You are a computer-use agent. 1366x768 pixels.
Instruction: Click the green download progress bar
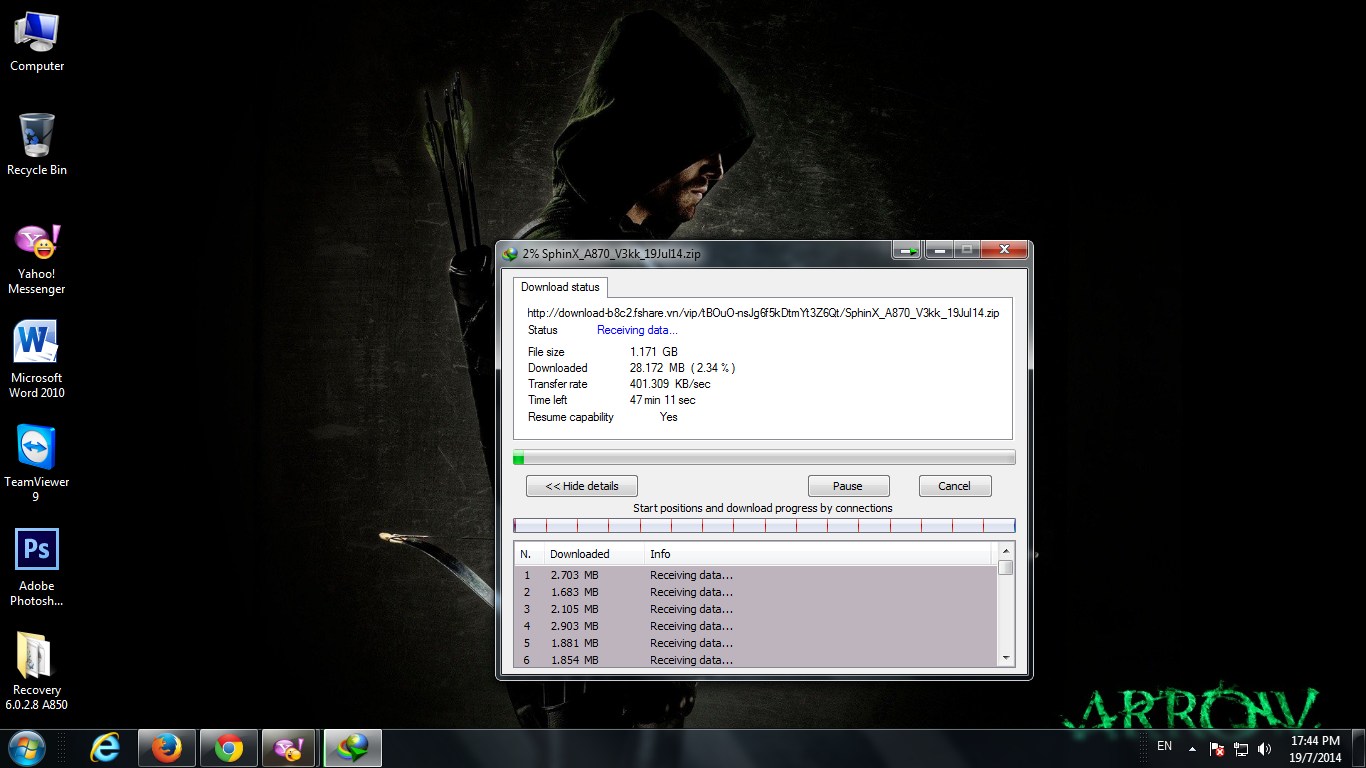click(764, 457)
